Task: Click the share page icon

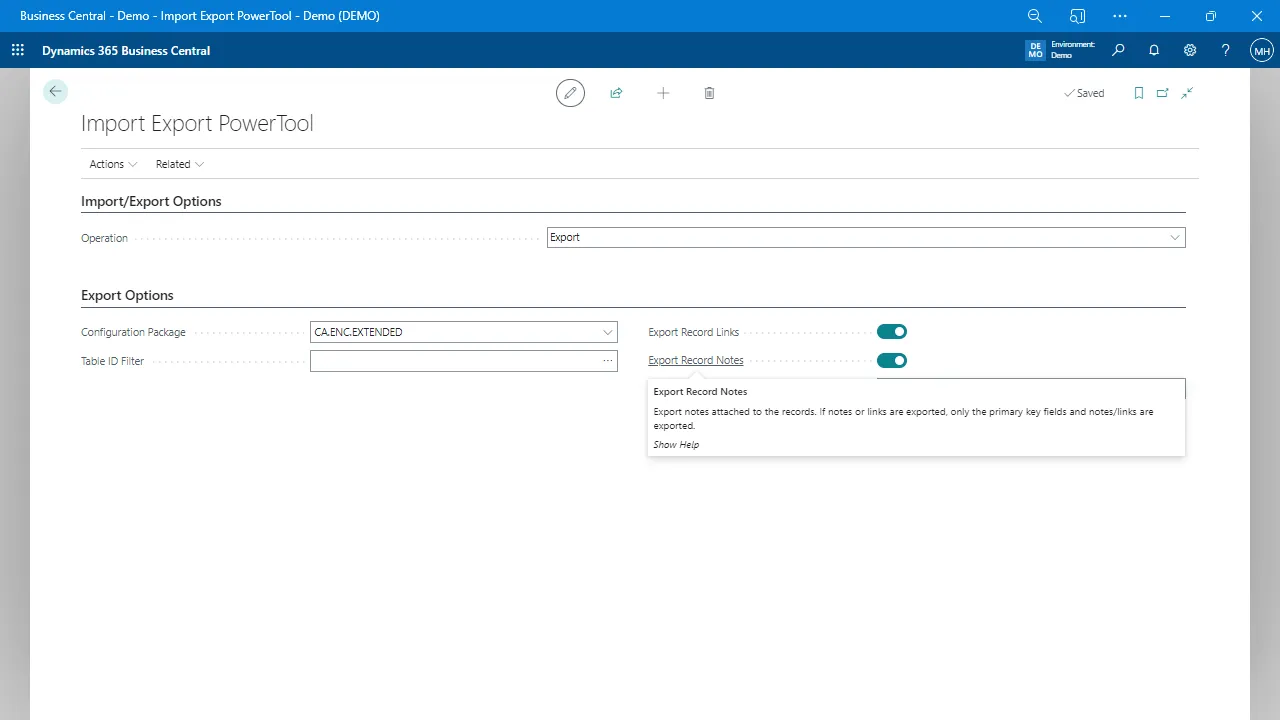Action: click(x=616, y=93)
